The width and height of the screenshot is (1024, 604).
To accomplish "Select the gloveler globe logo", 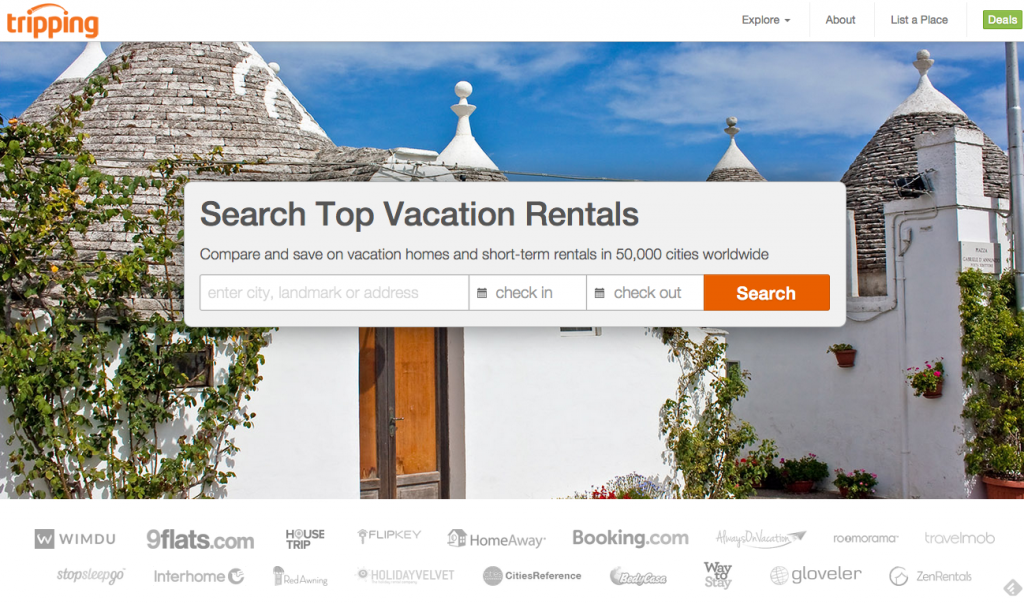I will click(816, 575).
